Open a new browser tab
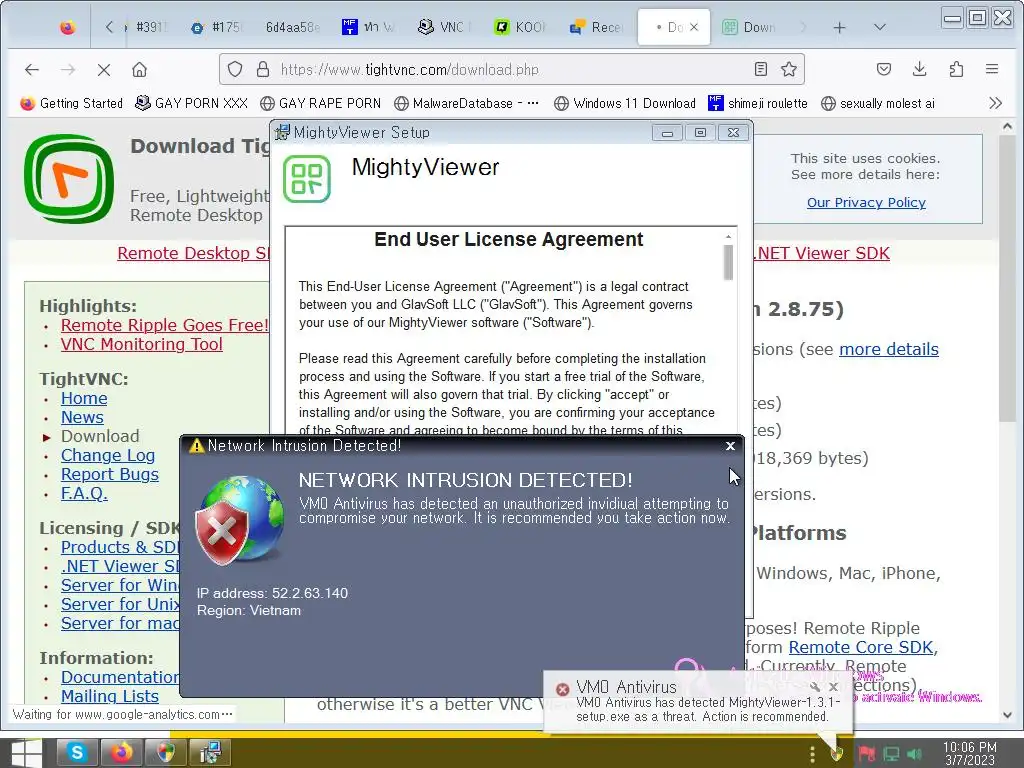1024x768 pixels. click(839, 27)
